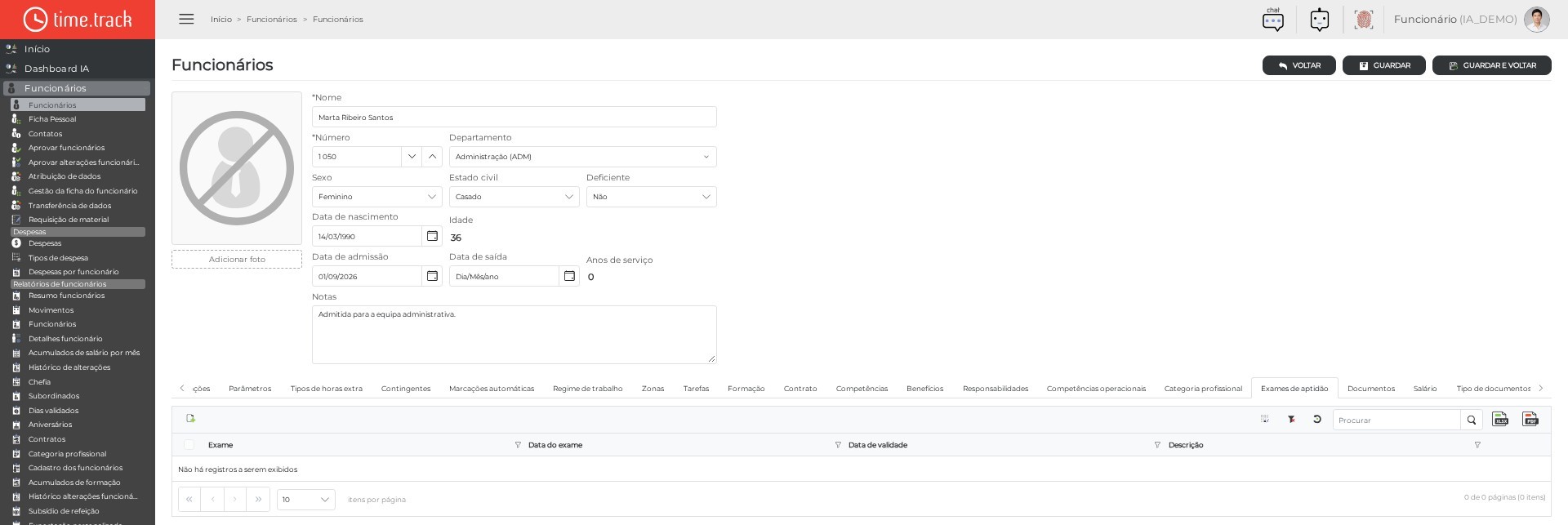Click the Início breadcrumb link

click(221, 20)
